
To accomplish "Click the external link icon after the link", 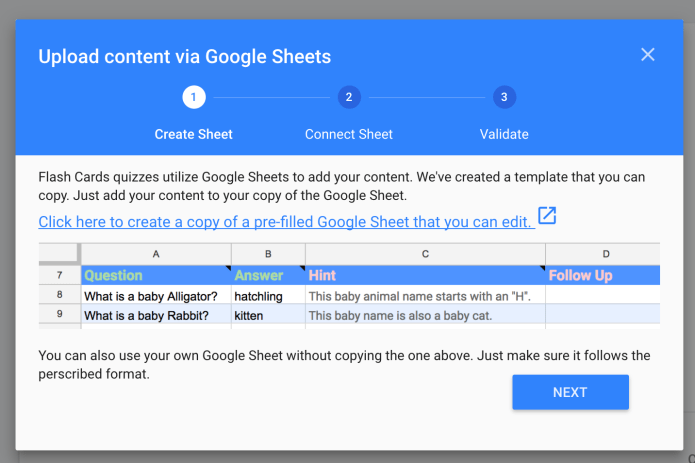I will pos(547,216).
